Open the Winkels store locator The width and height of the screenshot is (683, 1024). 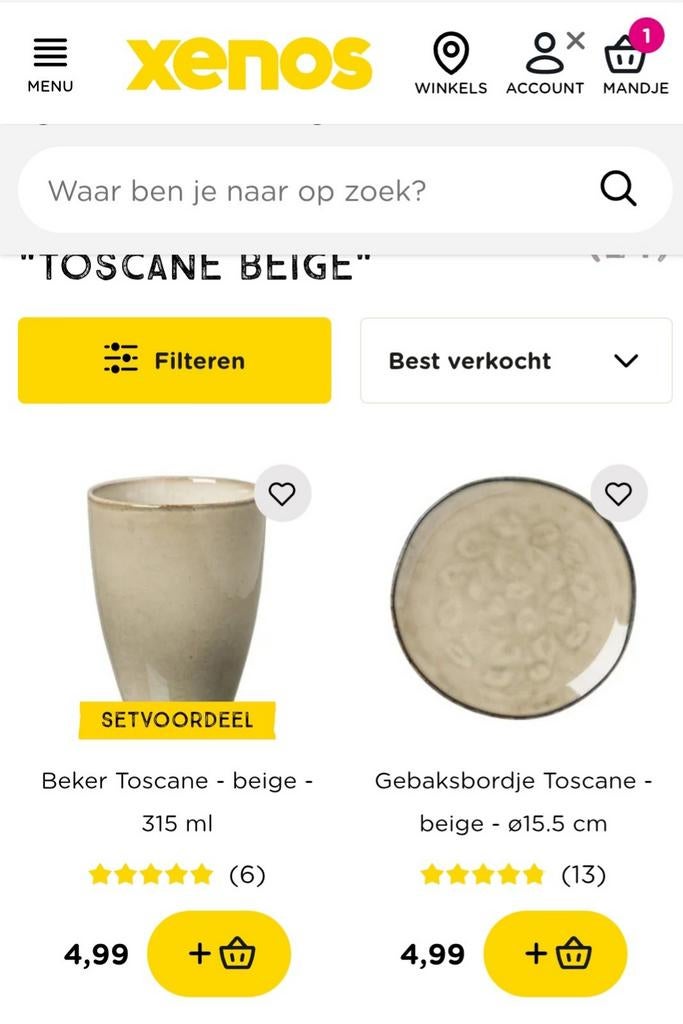pyautogui.click(x=451, y=60)
